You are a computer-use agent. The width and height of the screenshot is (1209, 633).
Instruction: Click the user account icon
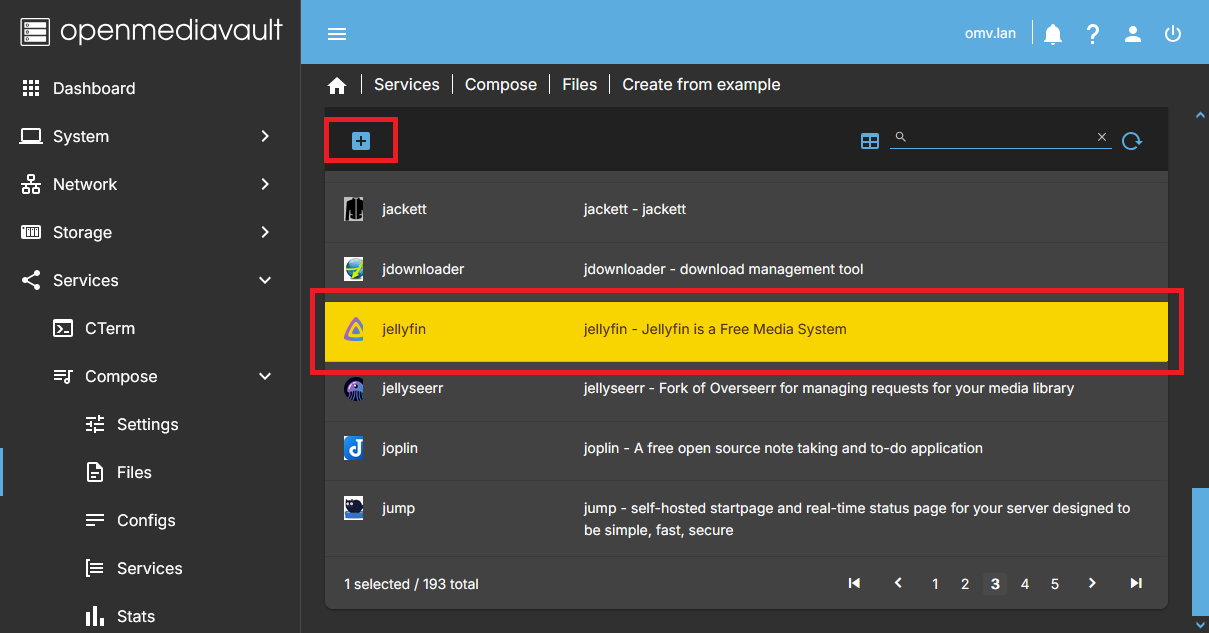coord(1132,33)
